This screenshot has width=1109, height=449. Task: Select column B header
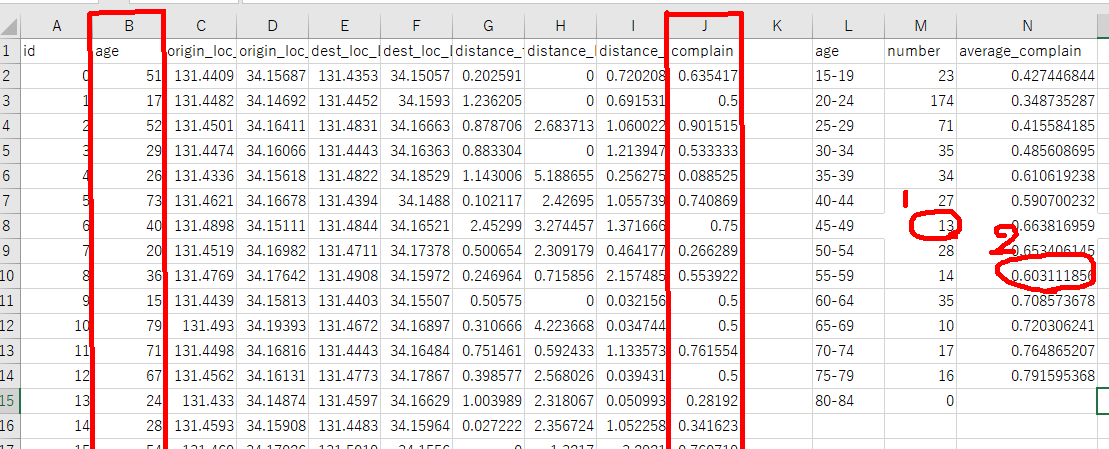point(128,27)
